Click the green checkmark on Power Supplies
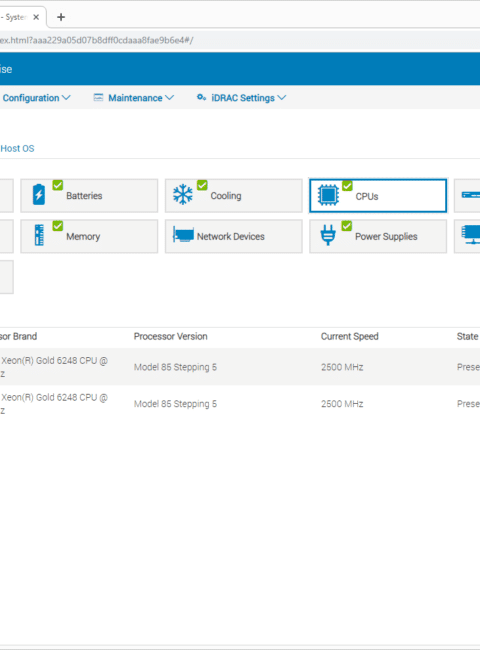This screenshot has height=650, width=480. (347, 226)
